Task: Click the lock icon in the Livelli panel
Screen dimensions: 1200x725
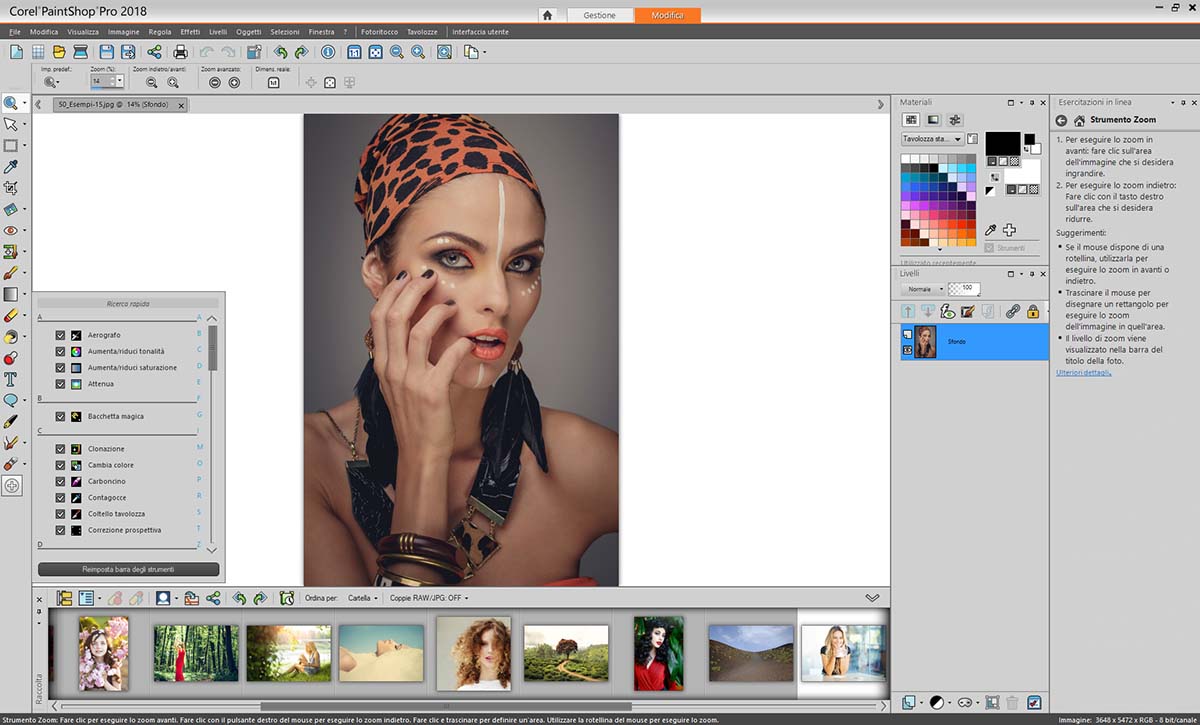Action: pos(1033,312)
